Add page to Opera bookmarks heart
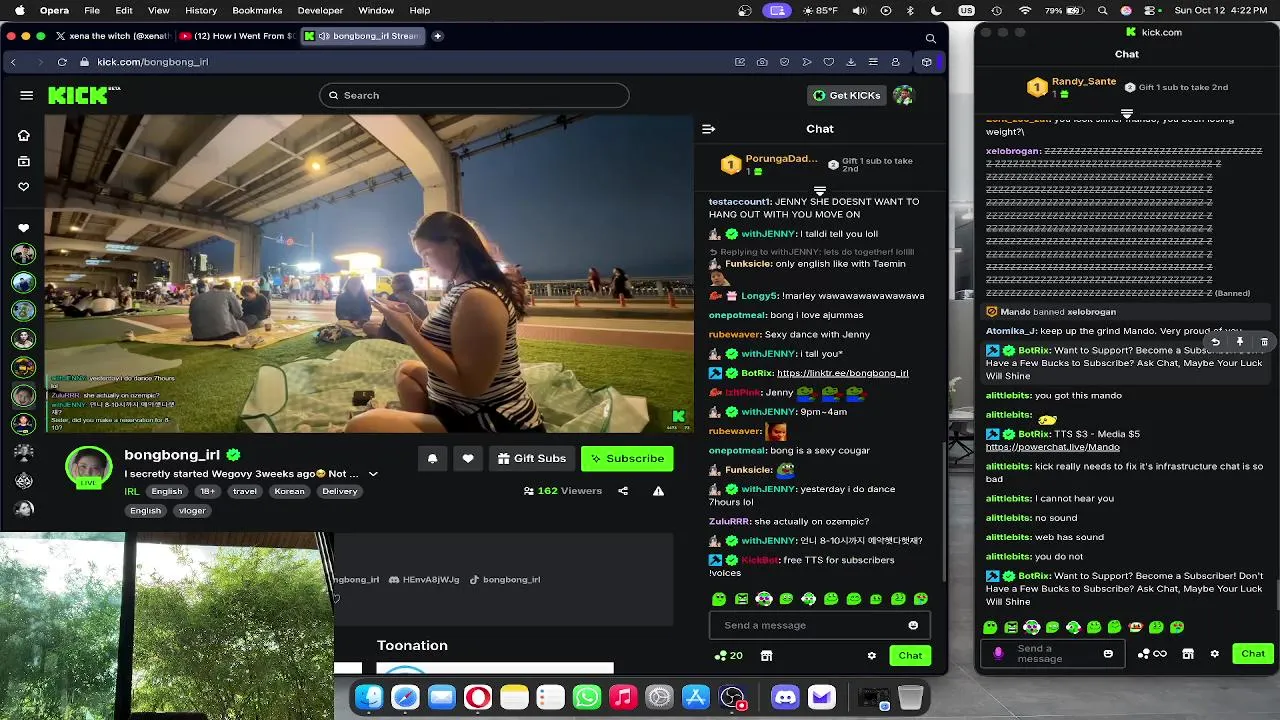The image size is (1280, 720). click(829, 62)
